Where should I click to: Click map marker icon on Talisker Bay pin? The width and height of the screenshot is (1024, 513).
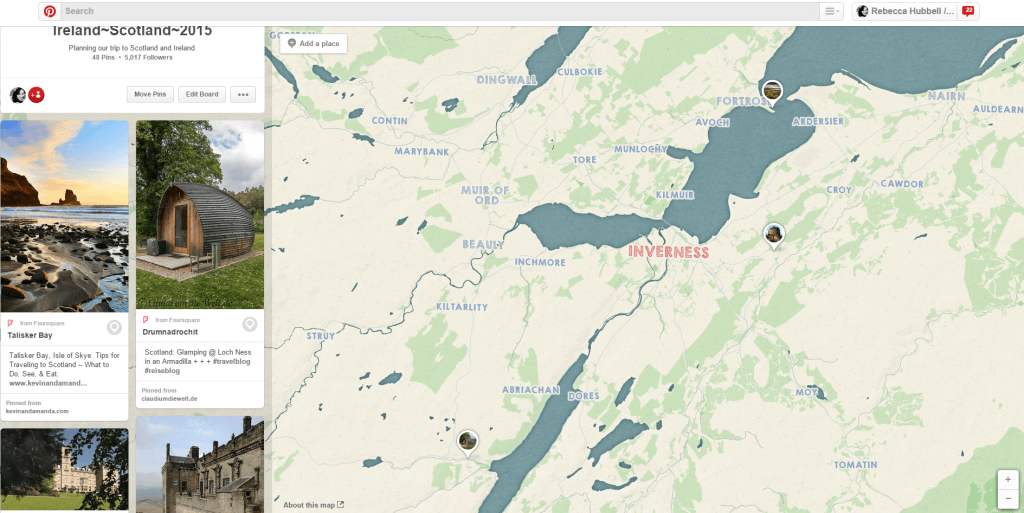tap(114, 328)
